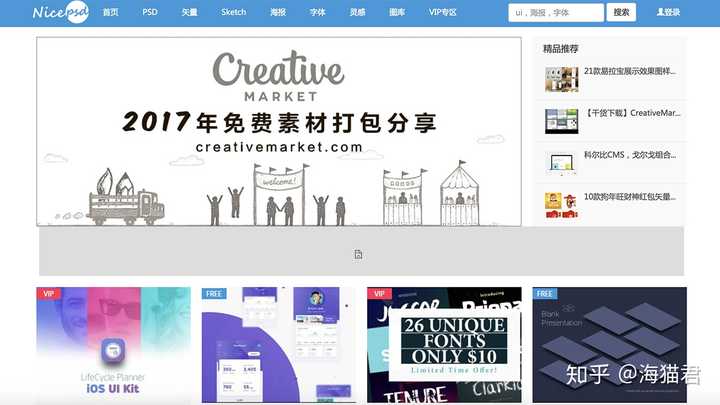Image resolution: width=720 pixels, height=405 pixels.
Task: Go to the 字体 section
Action: tap(317, 12)
